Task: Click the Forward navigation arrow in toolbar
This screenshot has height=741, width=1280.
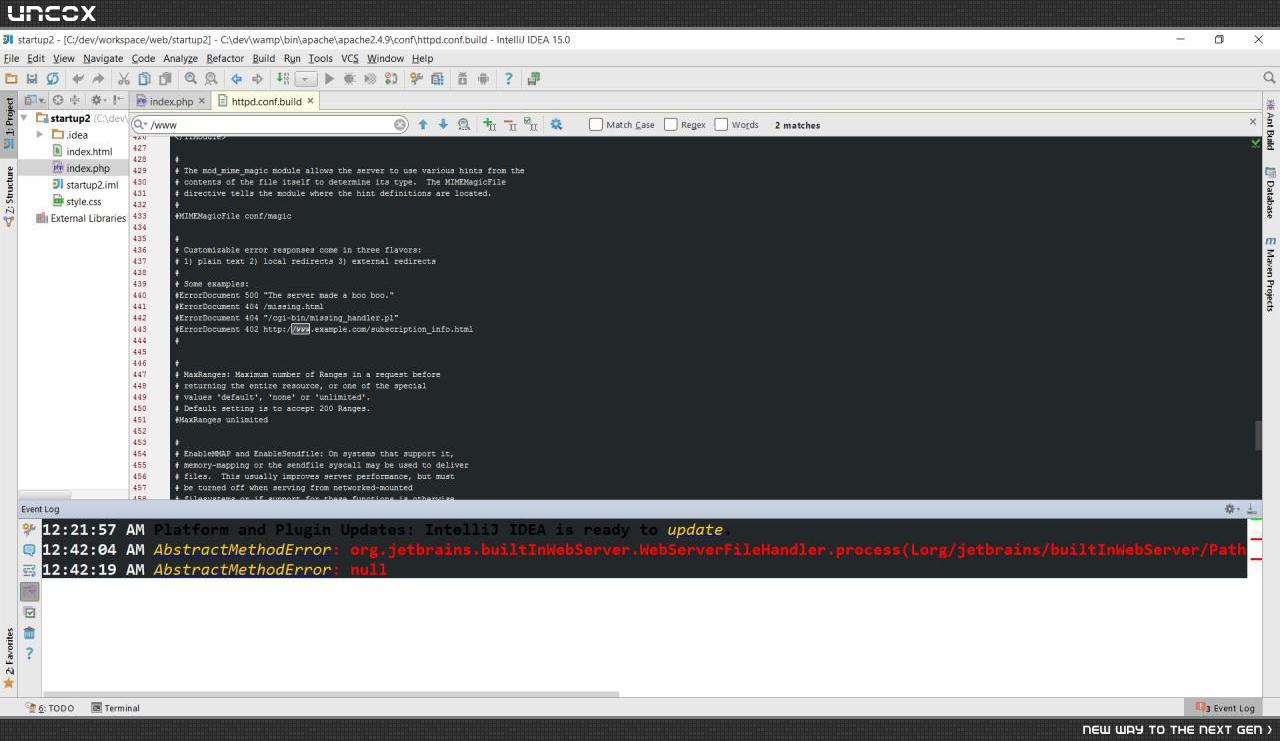Action: coord(258,78)
